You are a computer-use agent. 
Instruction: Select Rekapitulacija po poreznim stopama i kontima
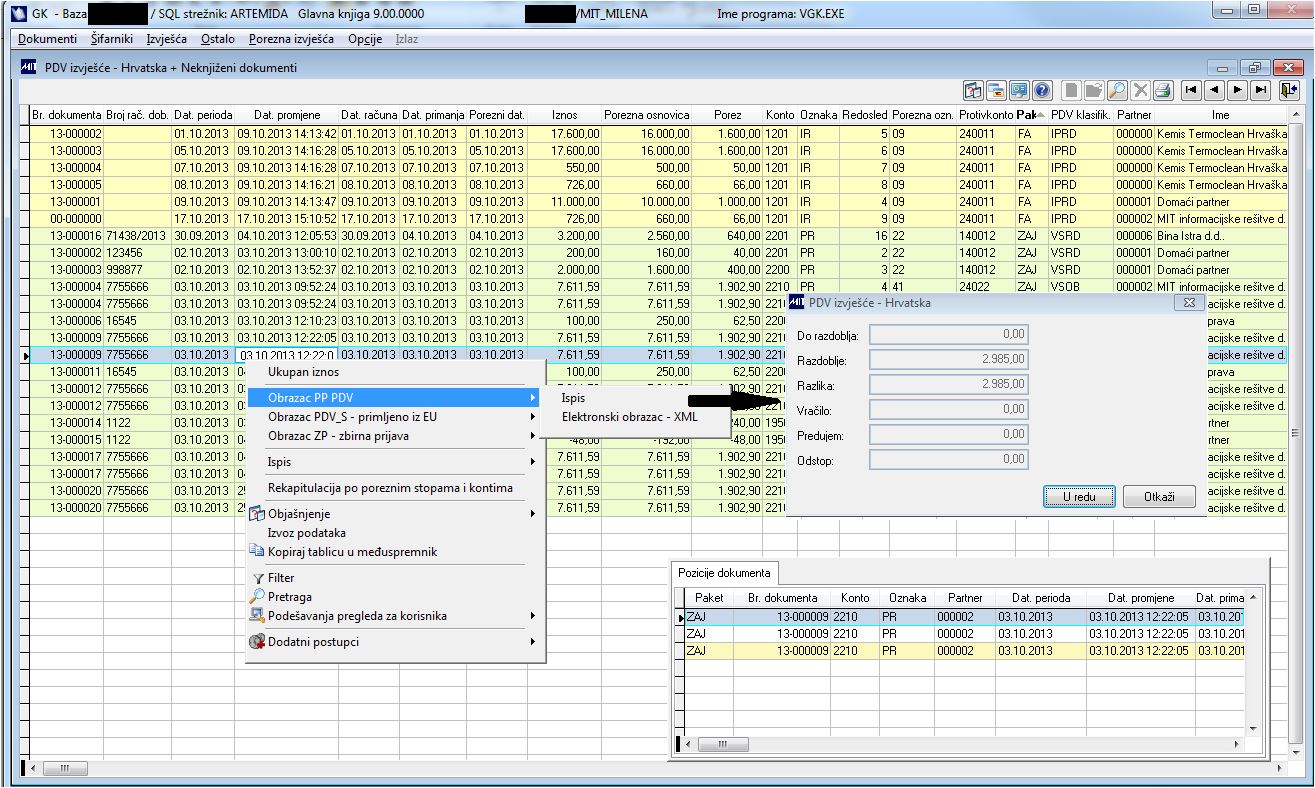pos(395,488)
